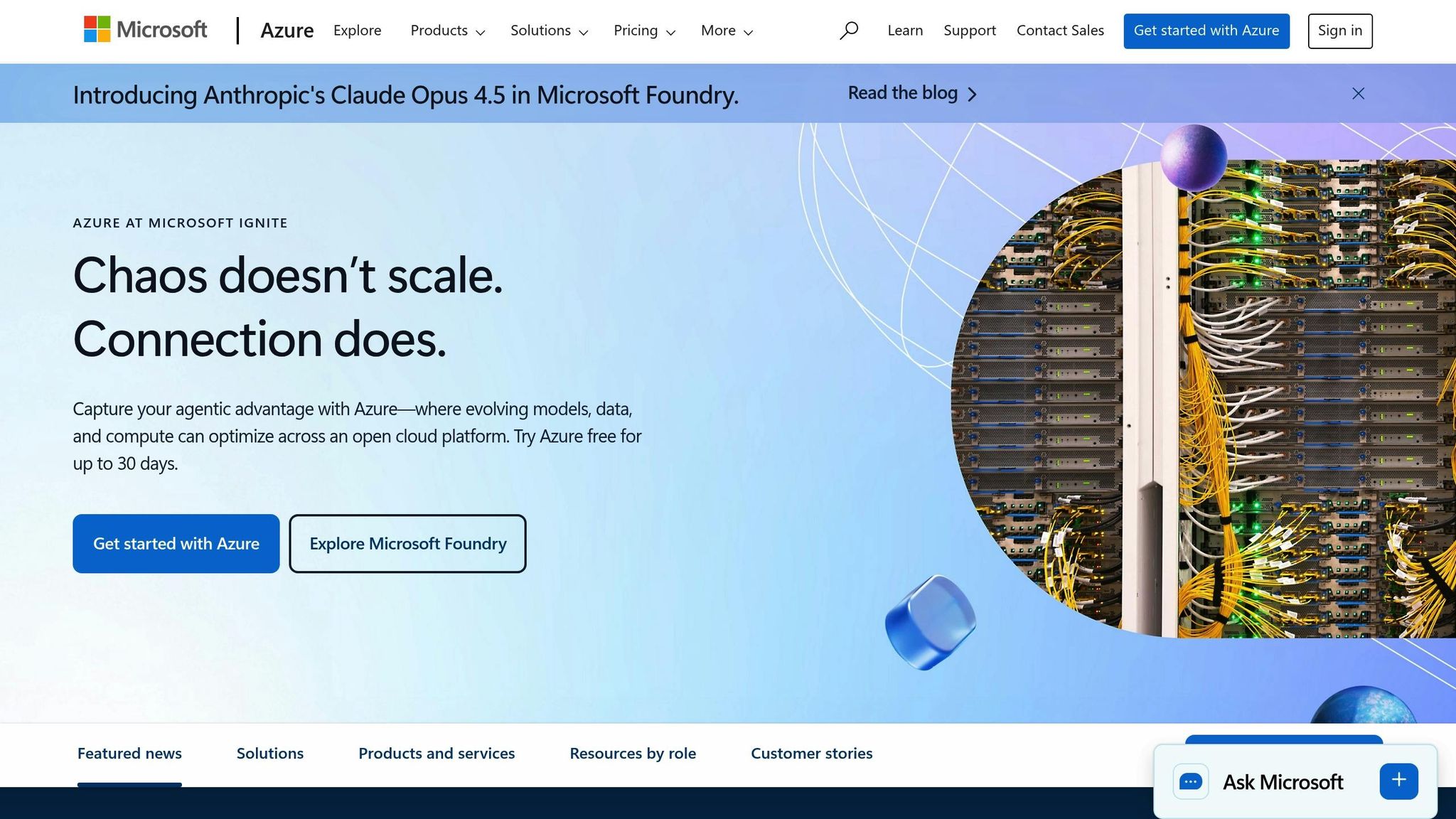Click the Azure brand link

(x=287, y=31)
